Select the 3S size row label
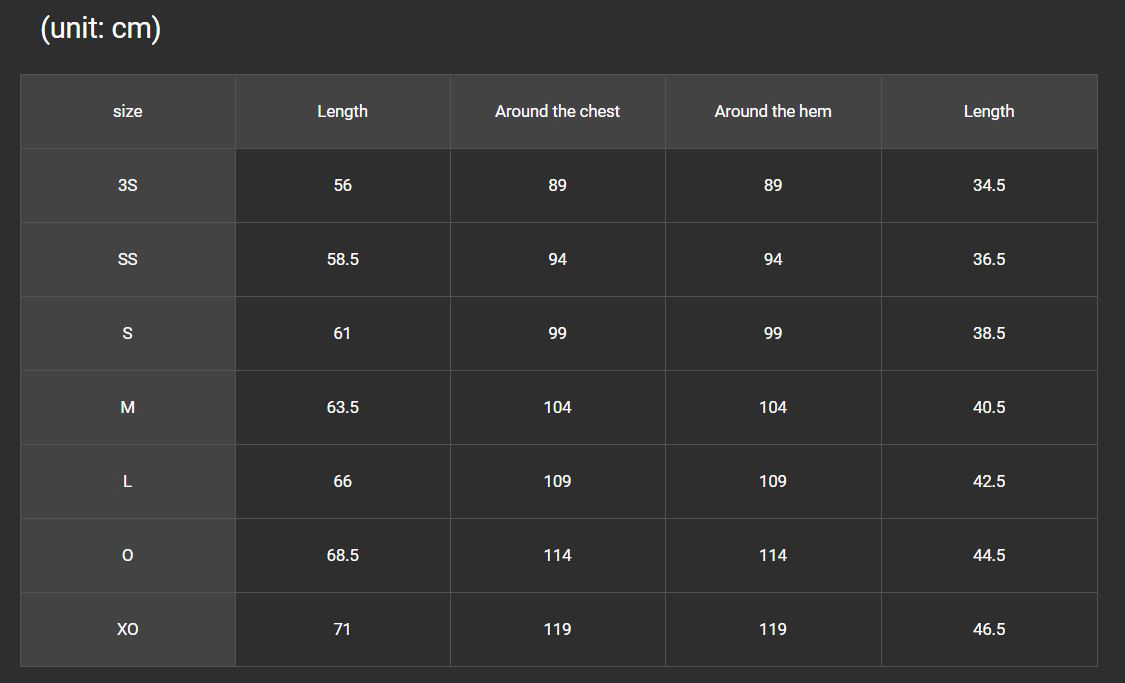1125x683 pixels. 128,185
